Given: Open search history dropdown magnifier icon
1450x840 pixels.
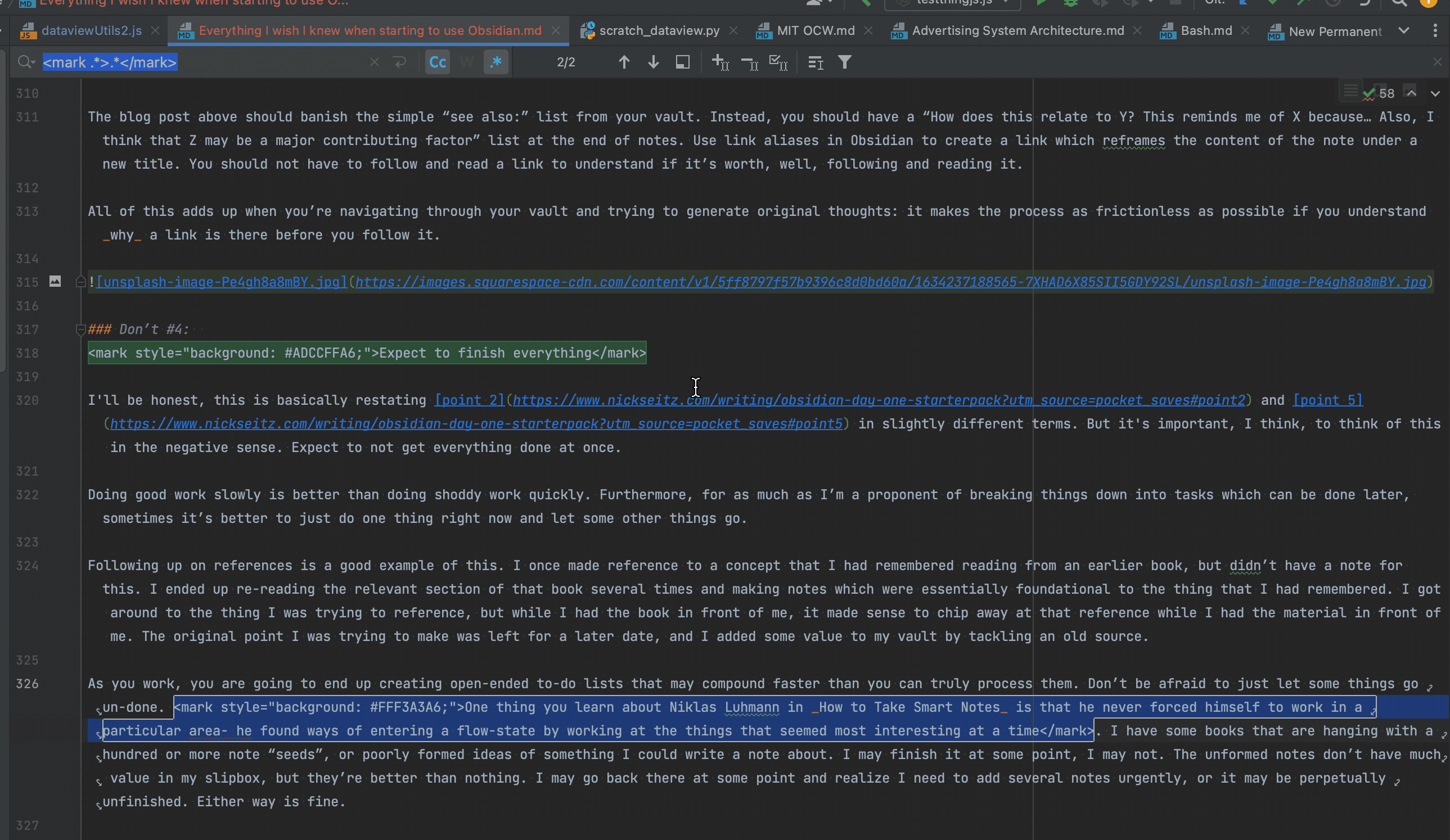Looking at the screenshot, I should click(x=26, y=62).
